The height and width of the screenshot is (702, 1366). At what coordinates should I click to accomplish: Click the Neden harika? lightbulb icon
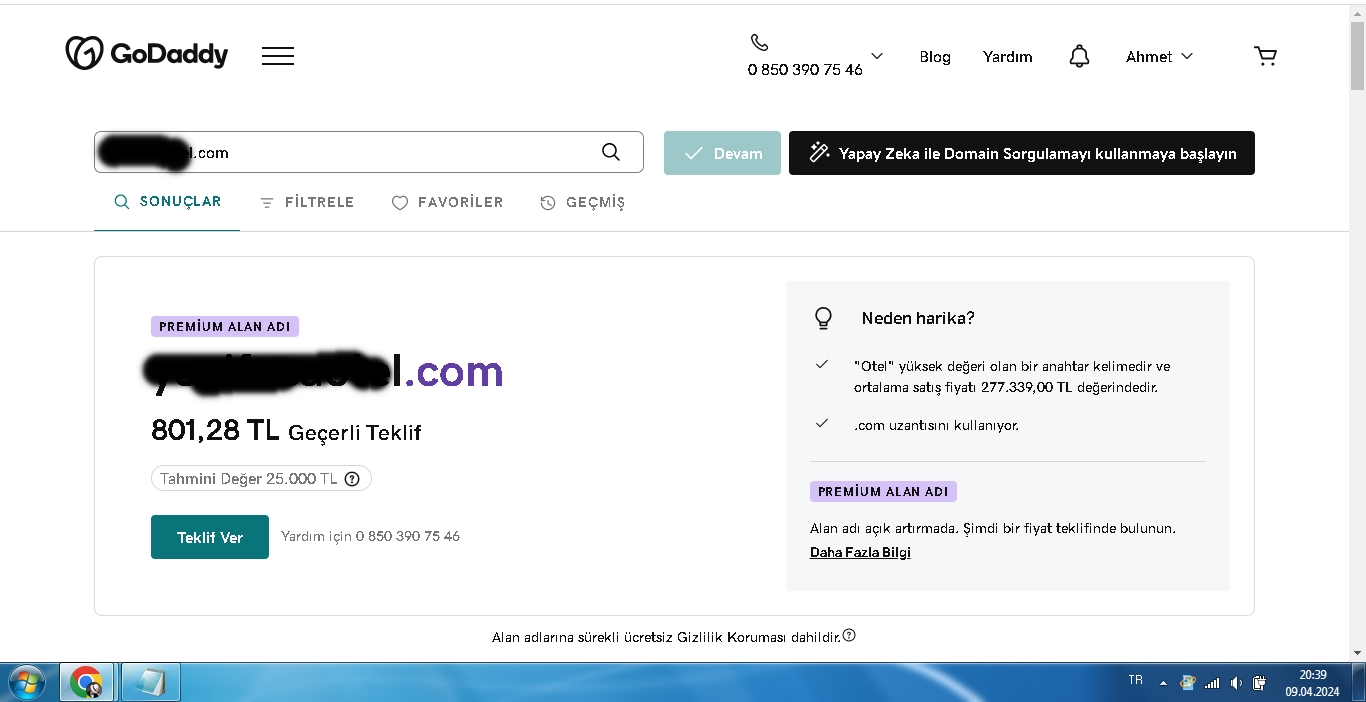[x=823, y=318]
